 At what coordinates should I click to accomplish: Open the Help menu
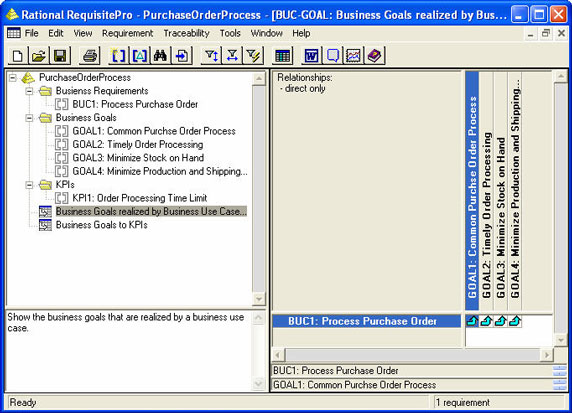click(x=301, y=33)
